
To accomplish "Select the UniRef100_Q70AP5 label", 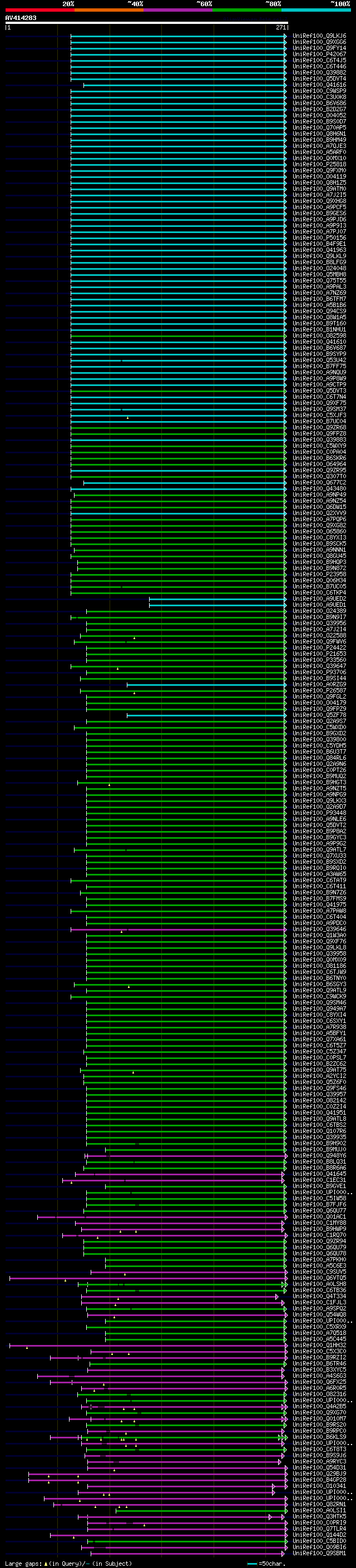I will pos(319,128).
